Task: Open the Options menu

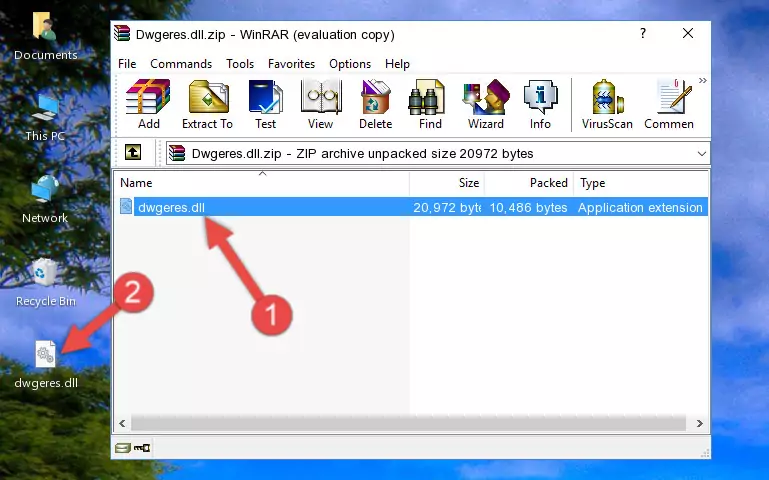Action: [350, 64]
